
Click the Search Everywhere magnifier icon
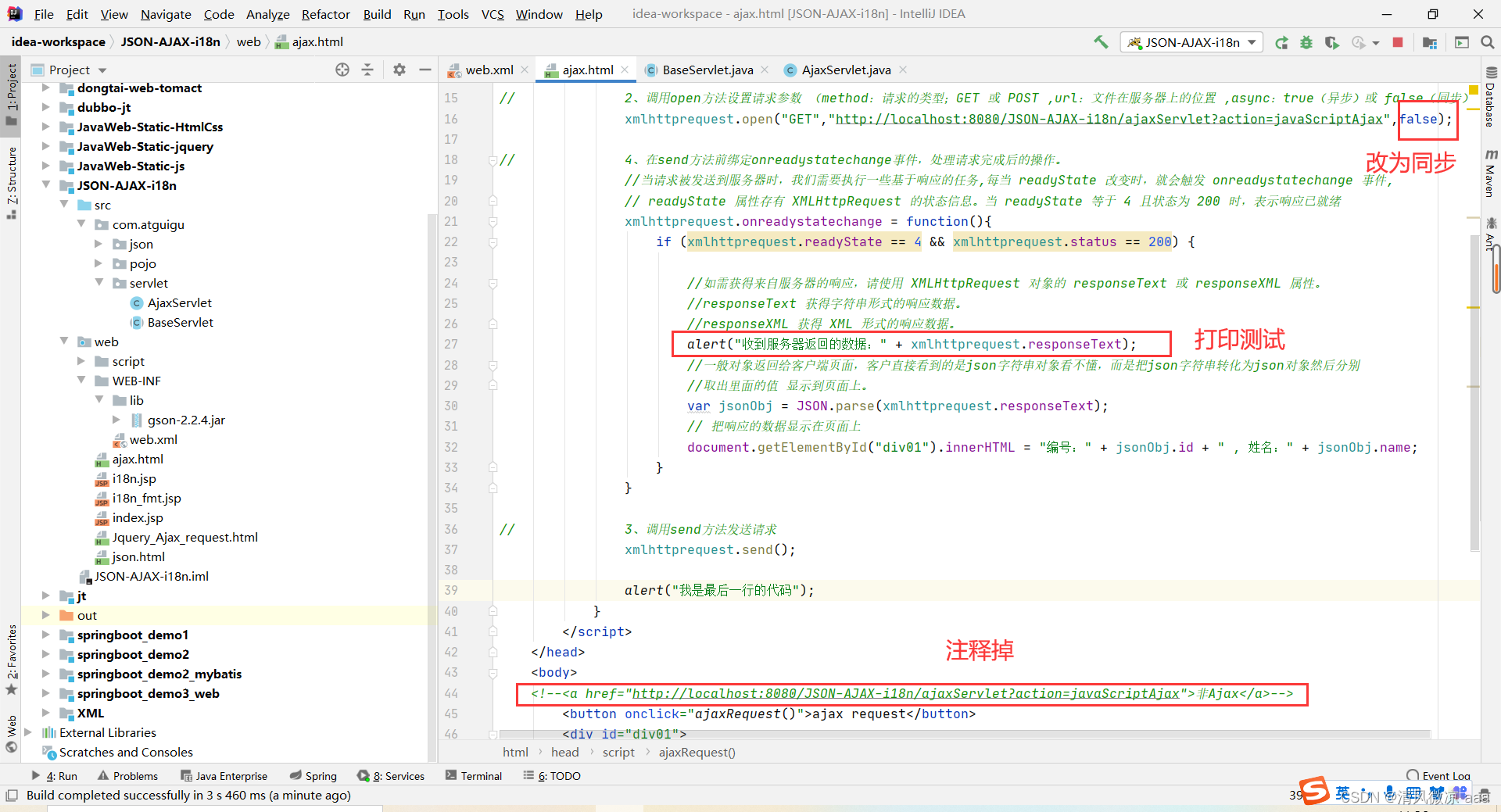[1487, 42]
